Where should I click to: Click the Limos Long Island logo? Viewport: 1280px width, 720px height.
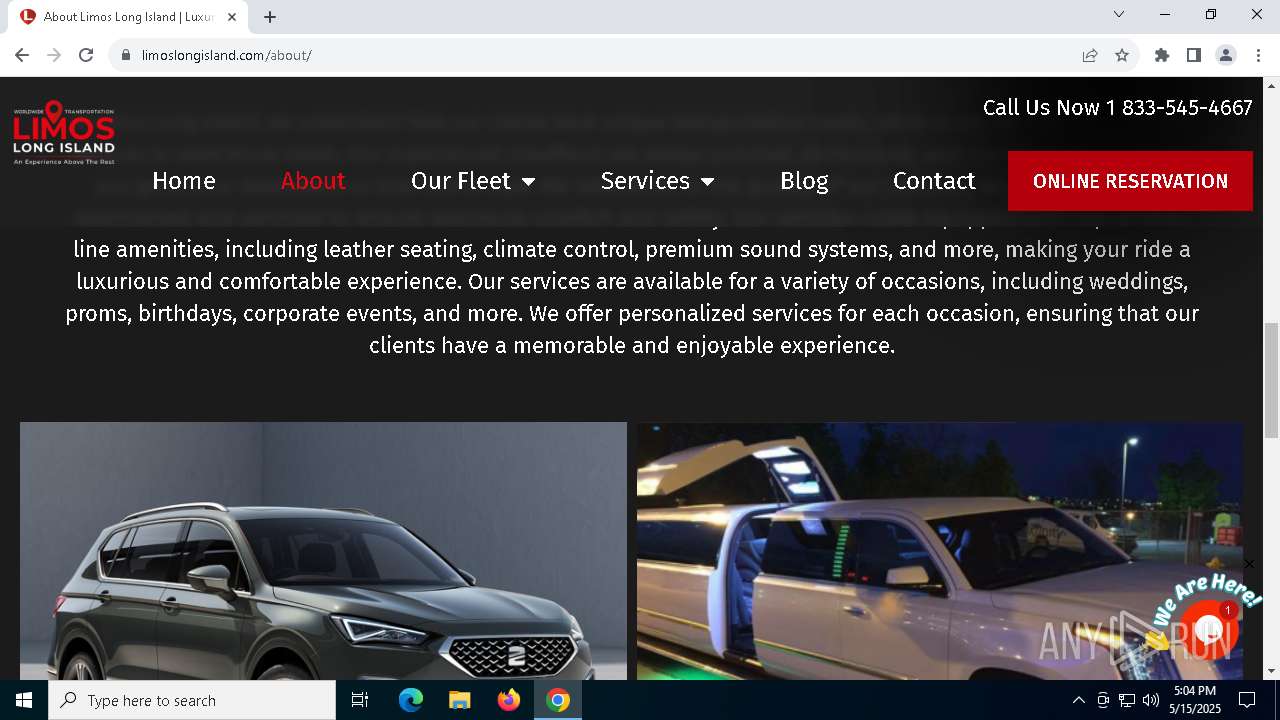pyautogui.click(x=64, y=132)
